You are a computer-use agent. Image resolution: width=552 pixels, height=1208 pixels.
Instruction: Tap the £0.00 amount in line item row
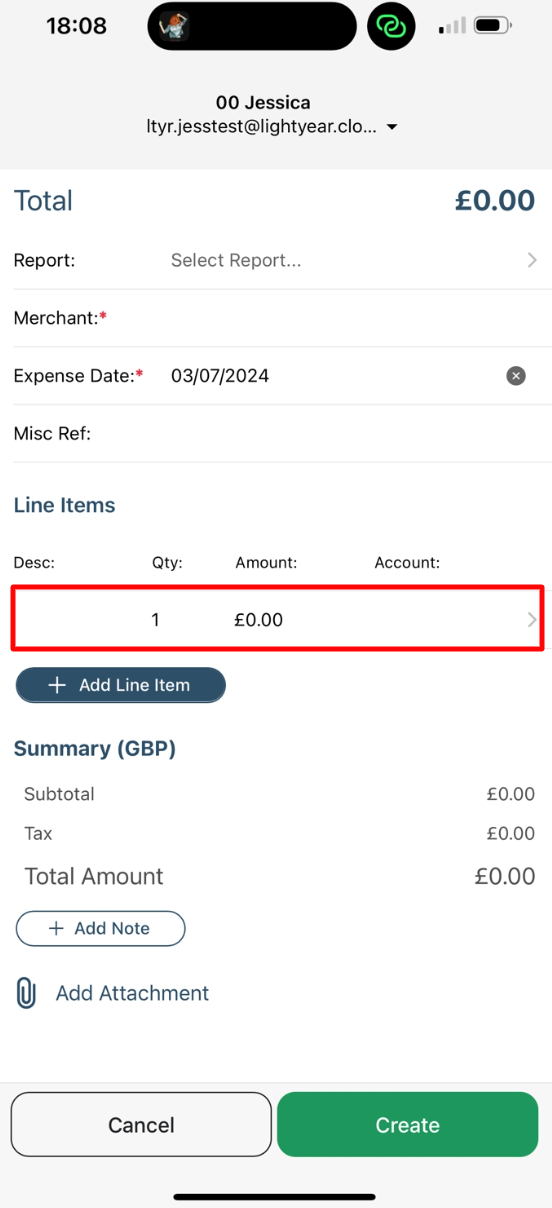click(x=259, y=620)
